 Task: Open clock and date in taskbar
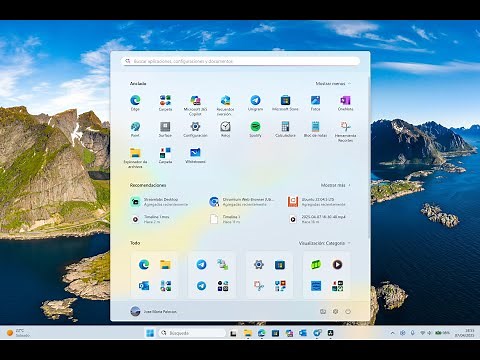(464, 333)
